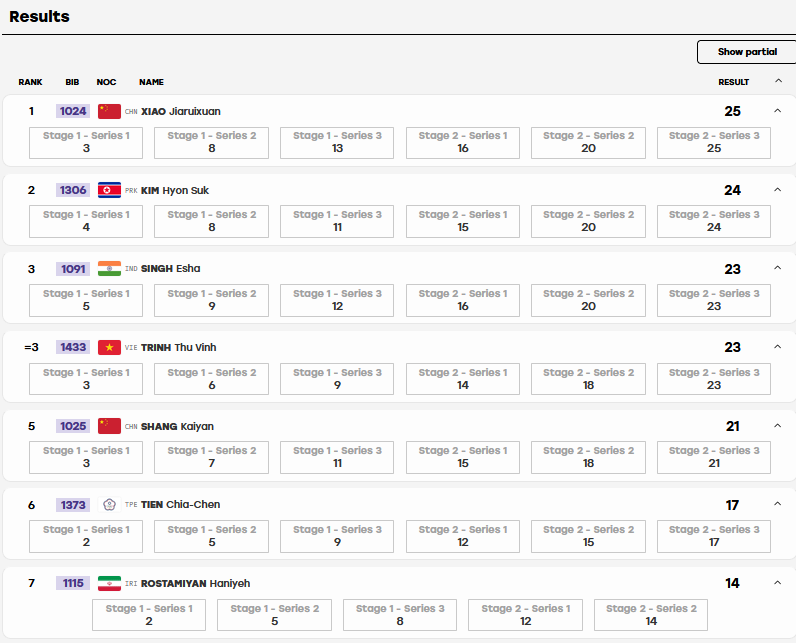Click ROSTAMIYAN's Stage 2 - Series 2 box
This screenshot has height=643, width=796.
click(x=651, y=615)
